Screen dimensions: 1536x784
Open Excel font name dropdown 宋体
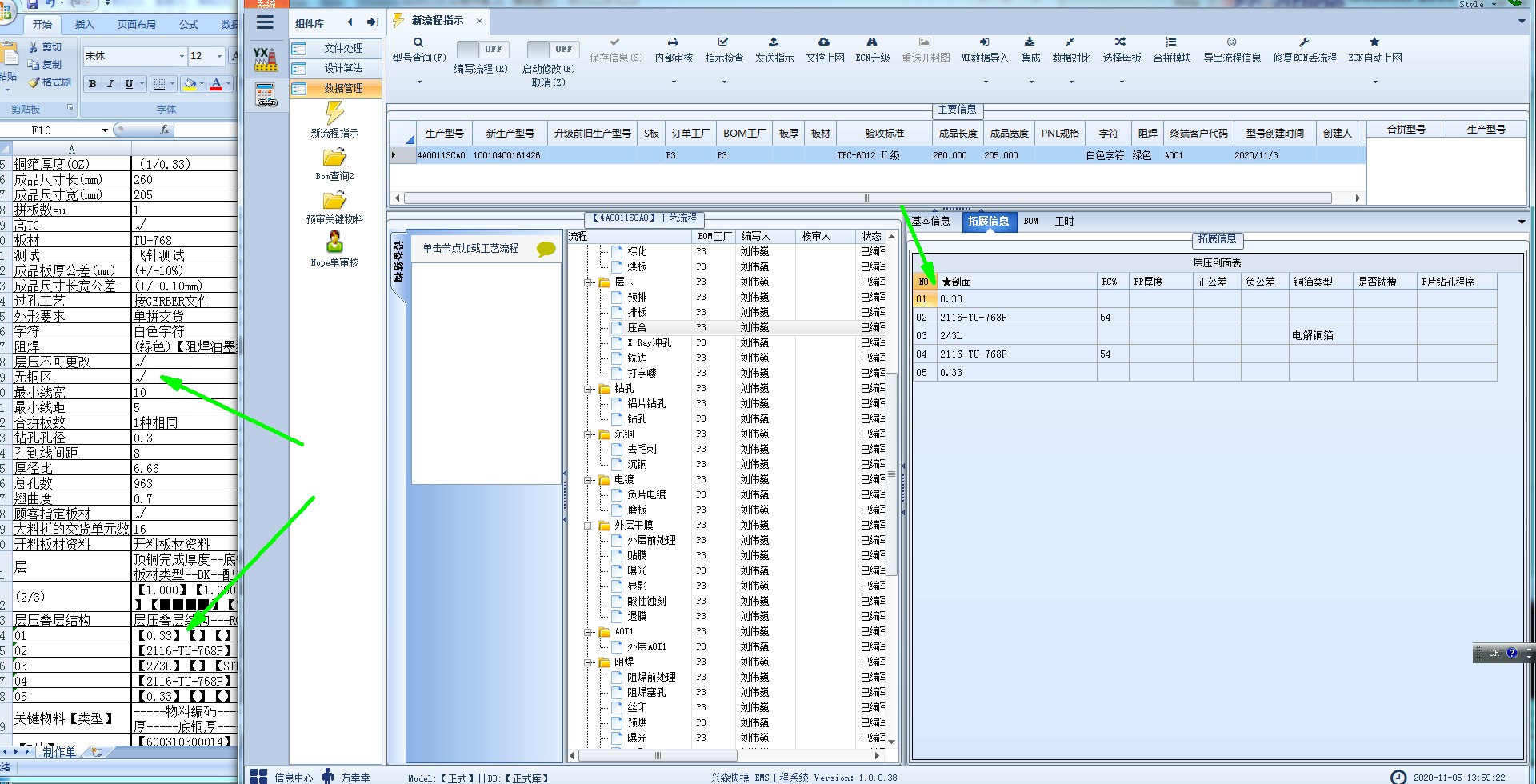pos(182,56)
